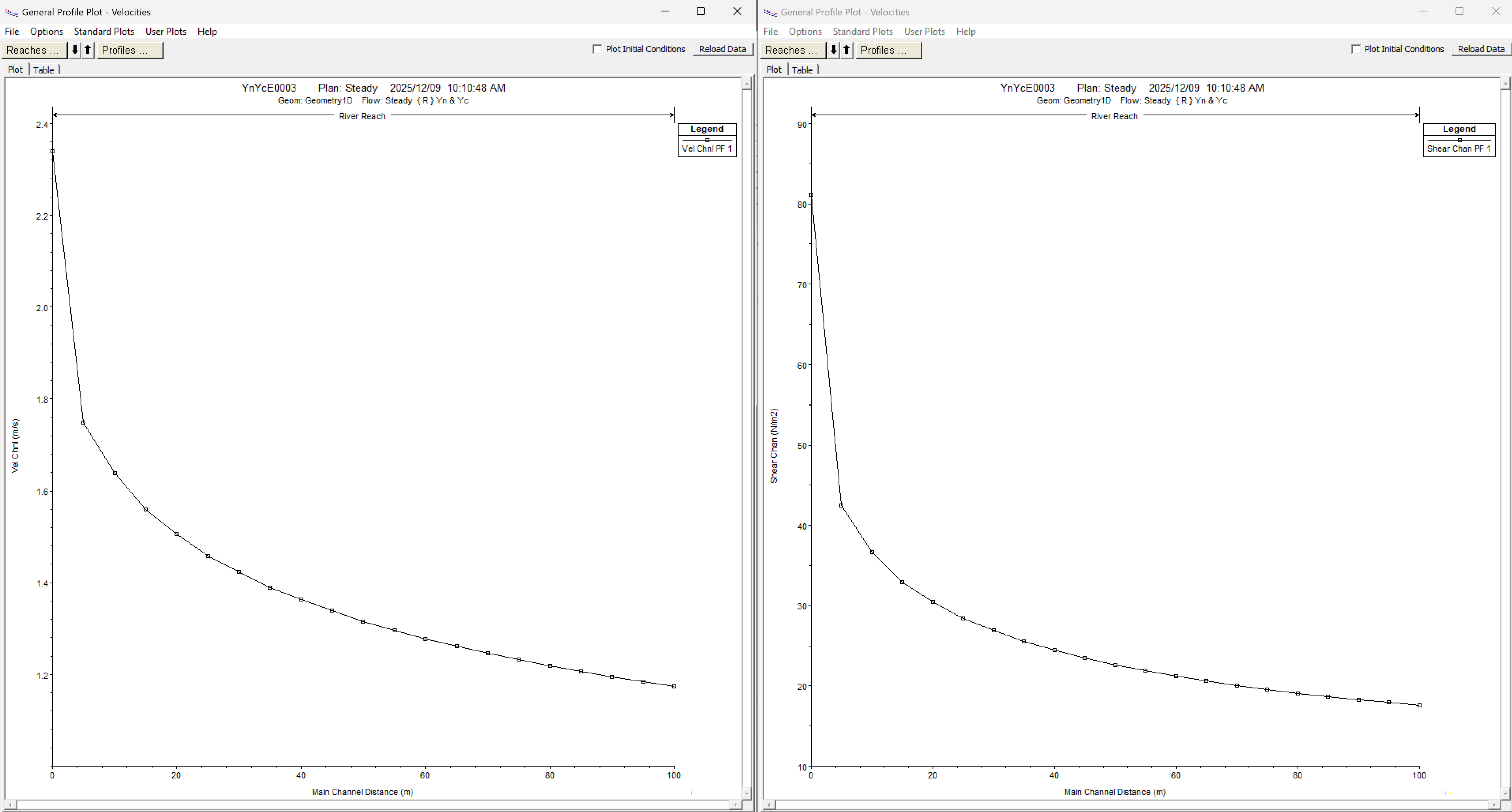
Task: Click right plot vertical scrollbar down arrow
Action: coord(1506,793)
